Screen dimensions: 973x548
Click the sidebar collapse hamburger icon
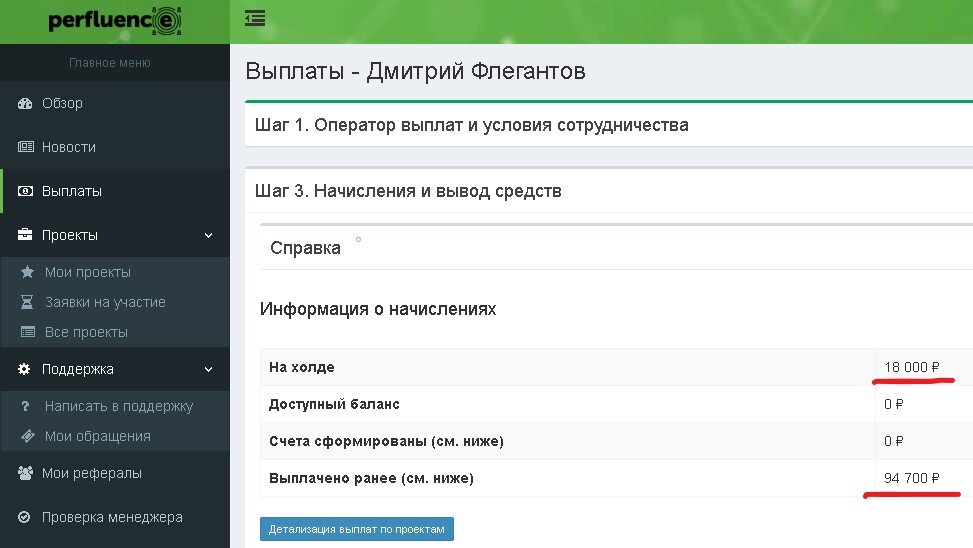click(x=255, y=19)
